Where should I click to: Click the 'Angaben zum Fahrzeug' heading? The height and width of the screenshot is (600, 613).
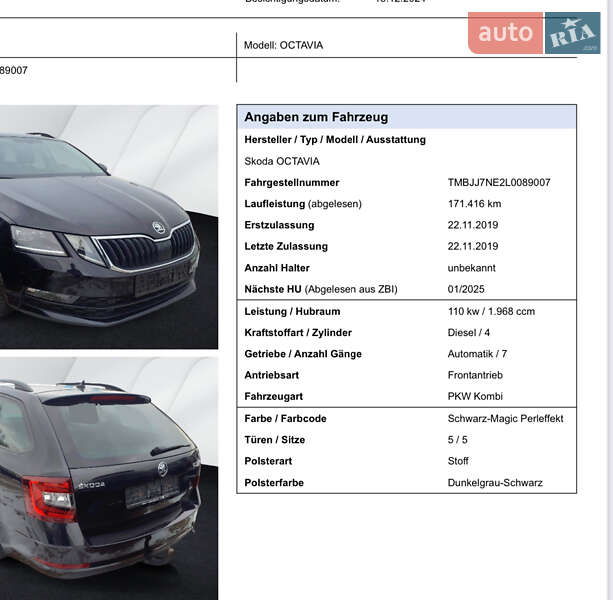pyautogui.click(x=316, y=117)
